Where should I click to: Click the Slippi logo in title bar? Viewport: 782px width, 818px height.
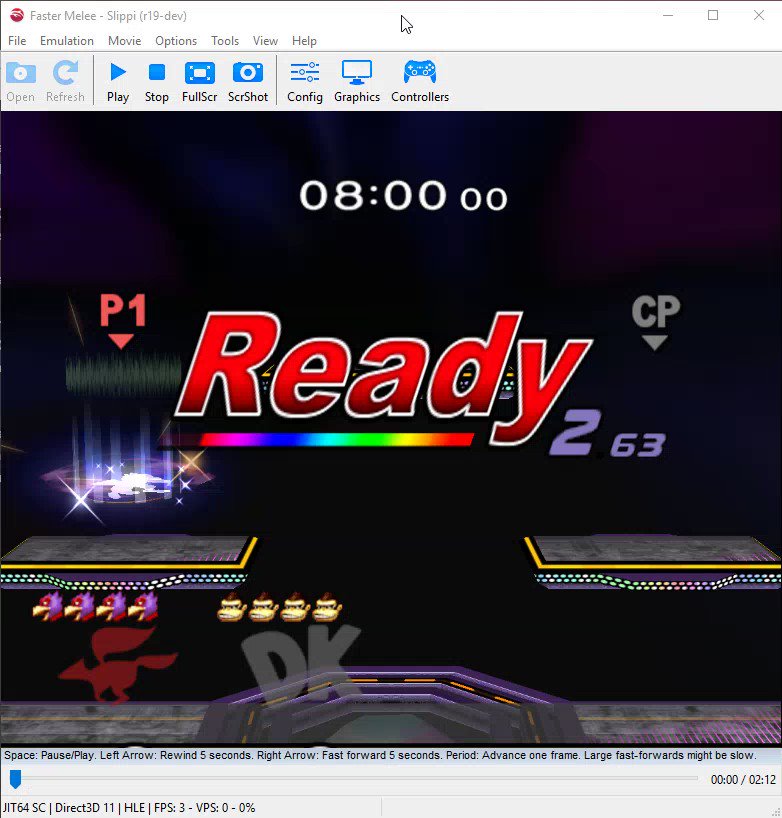point(17,16)
